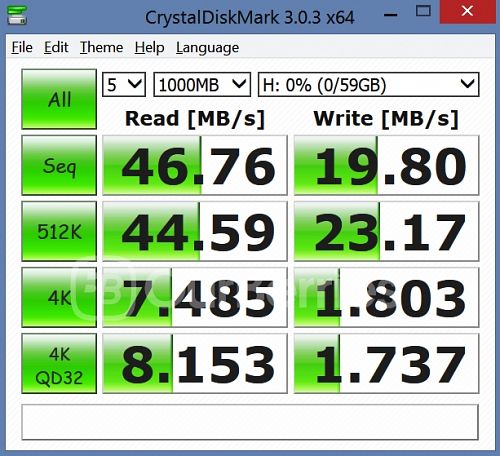
Task: Click the Read [MB/s] column header
Action: [195, 119]
